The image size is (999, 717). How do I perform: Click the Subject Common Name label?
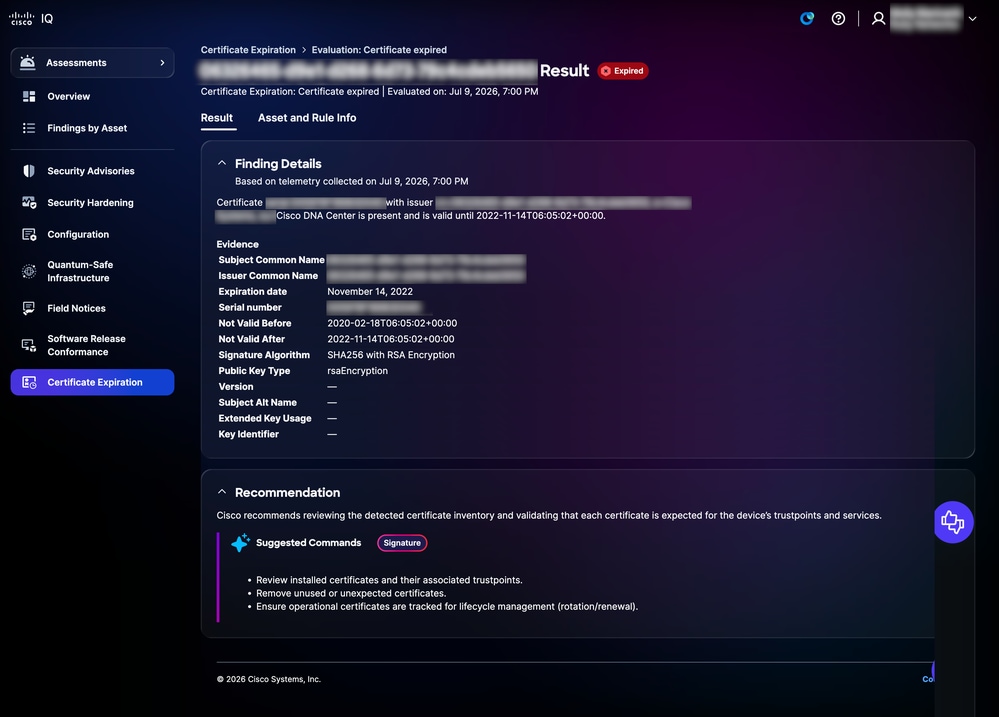click(x=271, y=260)
